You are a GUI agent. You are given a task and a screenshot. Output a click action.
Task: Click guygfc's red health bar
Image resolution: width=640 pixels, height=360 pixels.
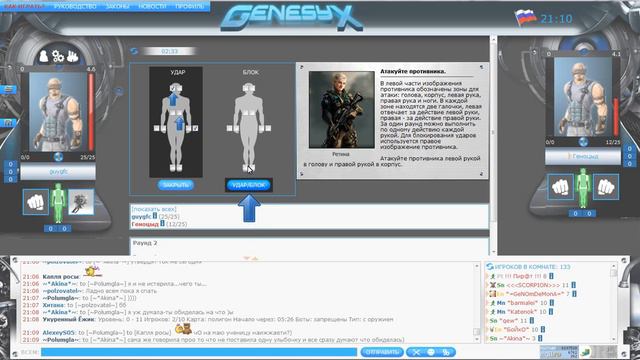[91, 112]
